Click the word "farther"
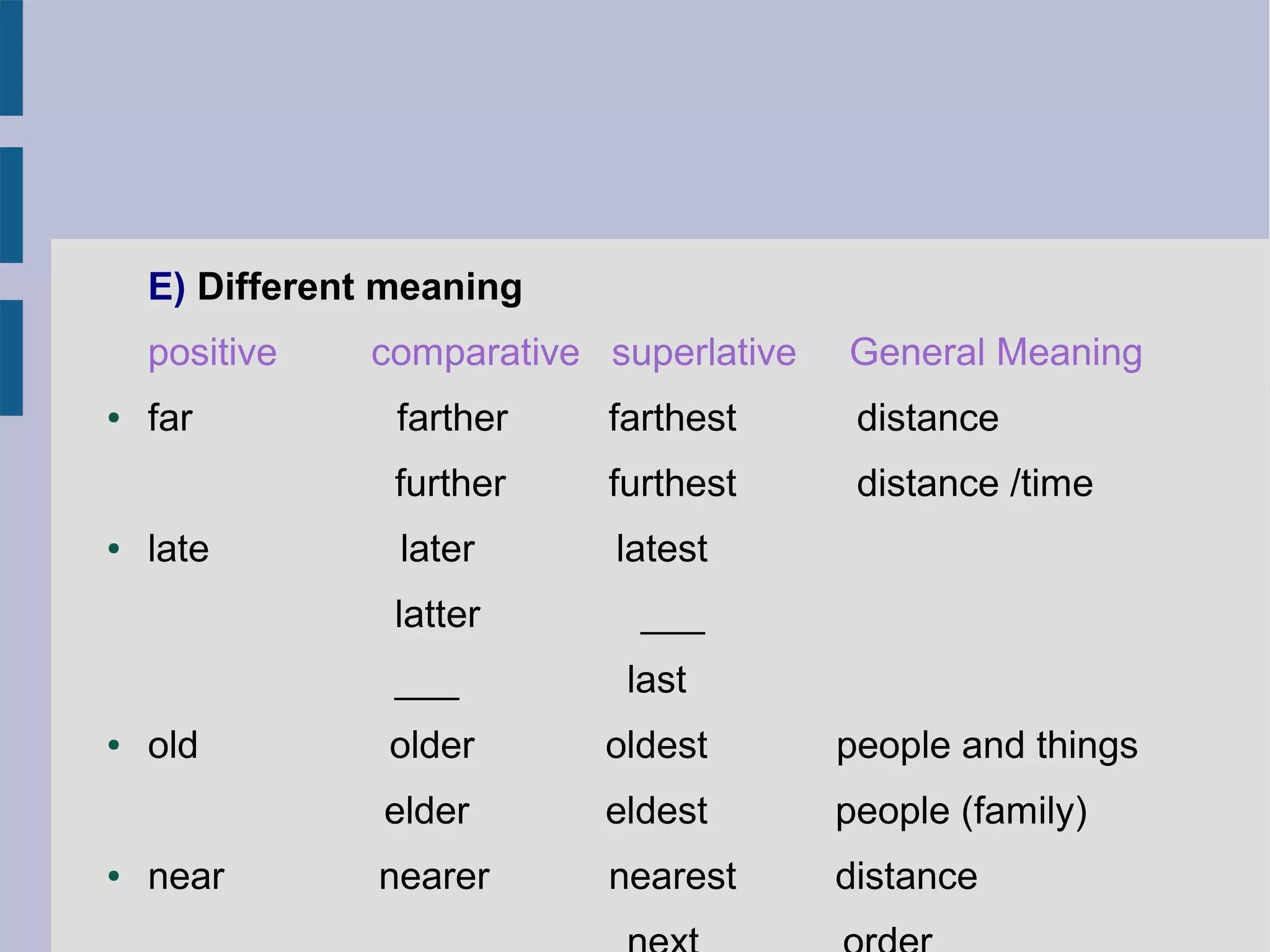The image size is (1270, 952). tap(452, 418)
